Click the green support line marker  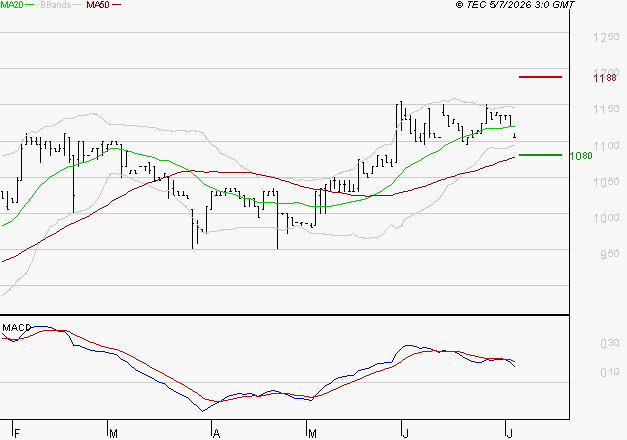coord(540,155)
